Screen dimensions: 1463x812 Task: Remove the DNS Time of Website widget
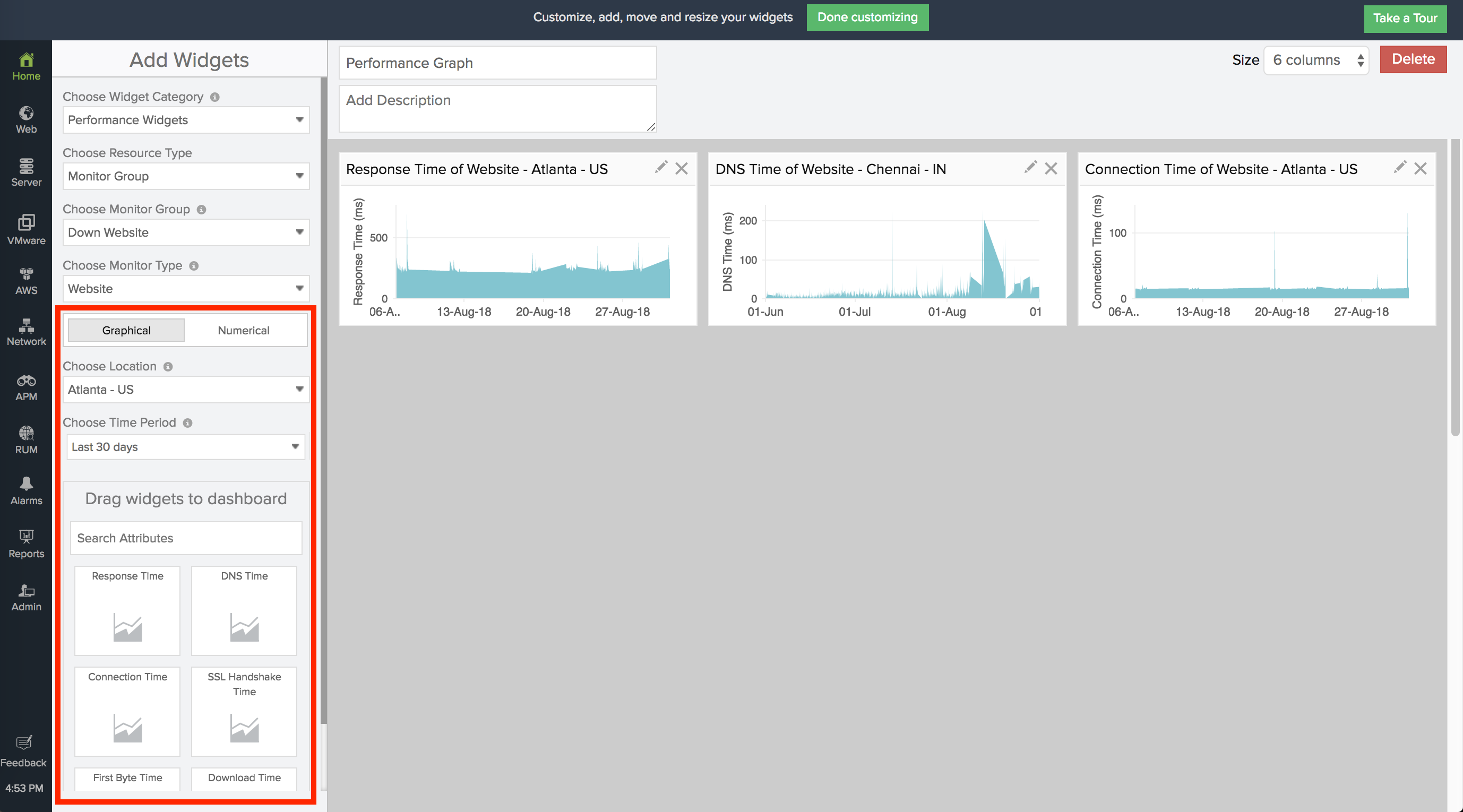point(1051,168)
